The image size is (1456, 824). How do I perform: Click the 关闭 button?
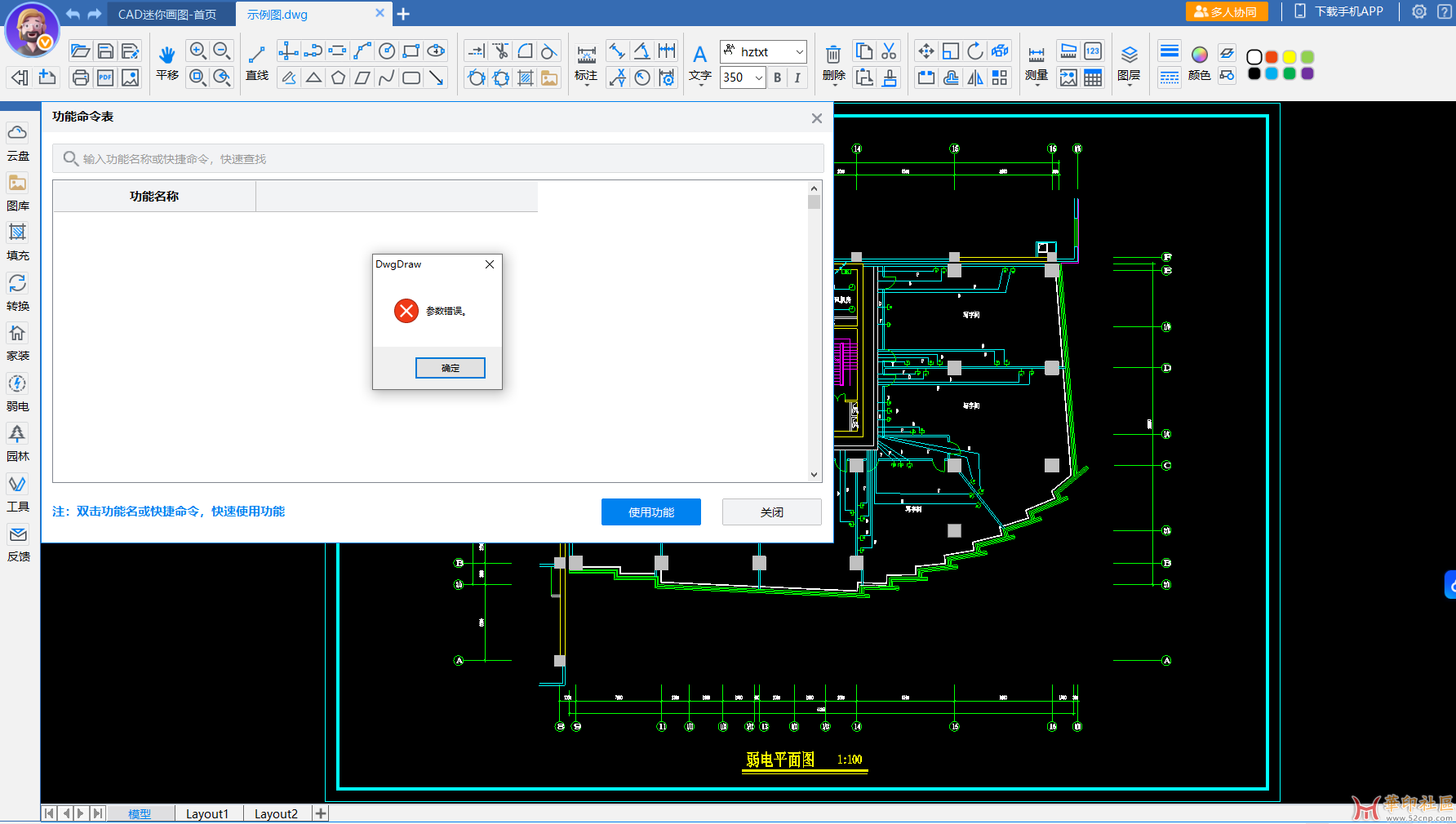pyautogui.click(x=772, y=512)
